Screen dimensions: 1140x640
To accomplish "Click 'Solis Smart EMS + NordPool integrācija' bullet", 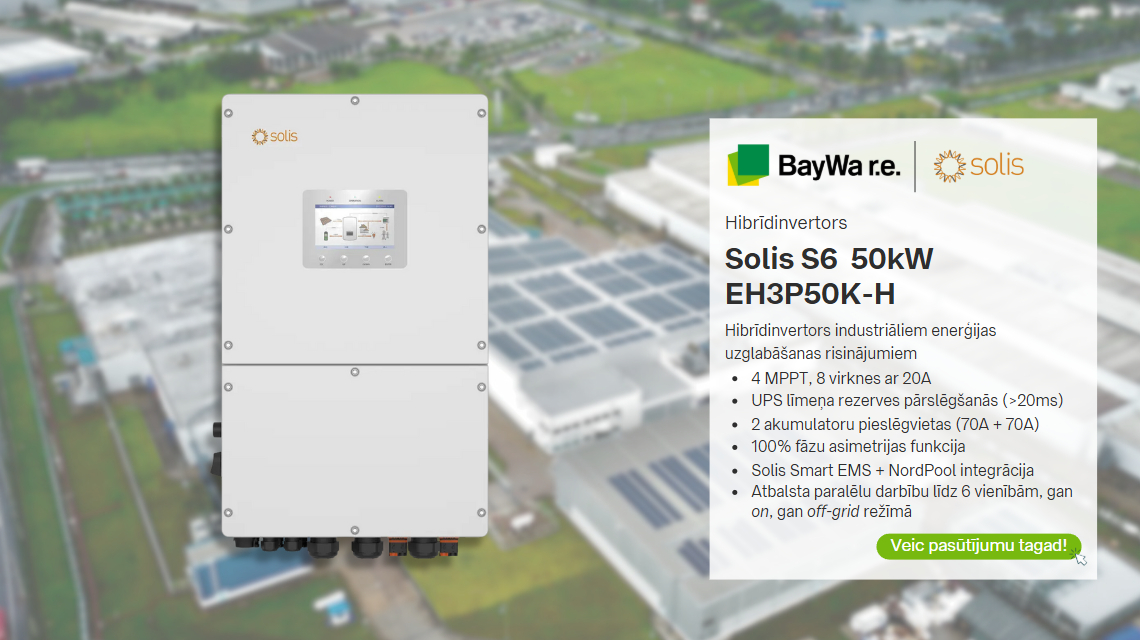I will click(892, 471).
